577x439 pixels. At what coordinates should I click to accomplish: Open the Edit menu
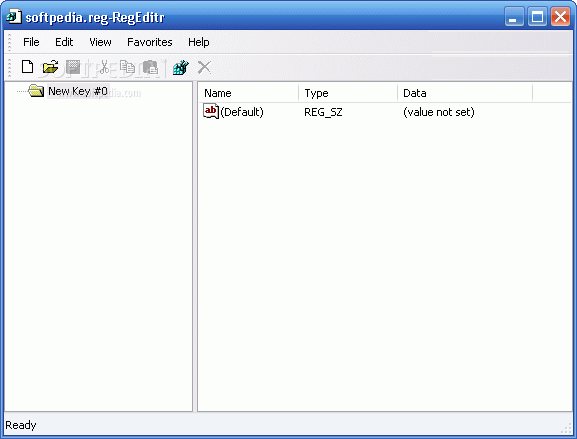pyautogui.click(x=64, y=42)
